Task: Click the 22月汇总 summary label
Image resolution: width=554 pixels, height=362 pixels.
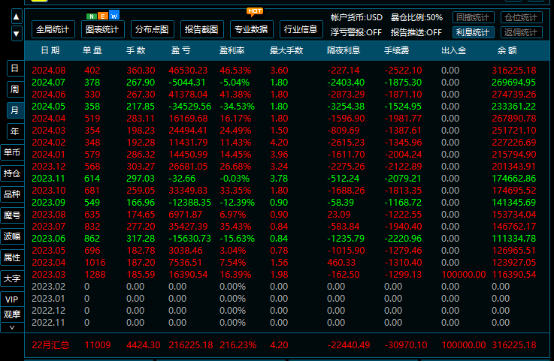Action: click(x=50, y=345)
